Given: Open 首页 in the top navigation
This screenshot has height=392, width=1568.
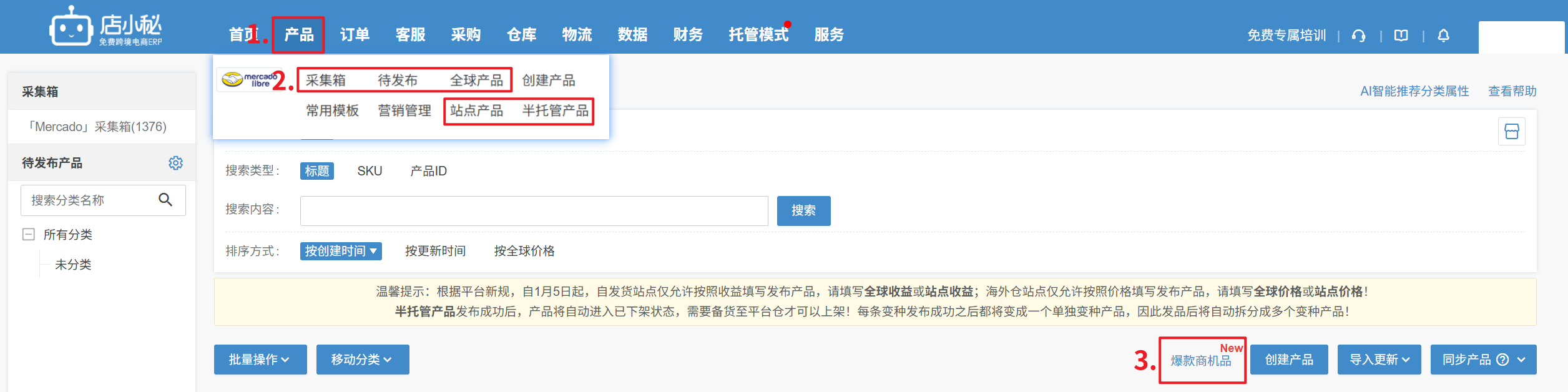Looking at the screenshot, I should click(x=244, y=35).
